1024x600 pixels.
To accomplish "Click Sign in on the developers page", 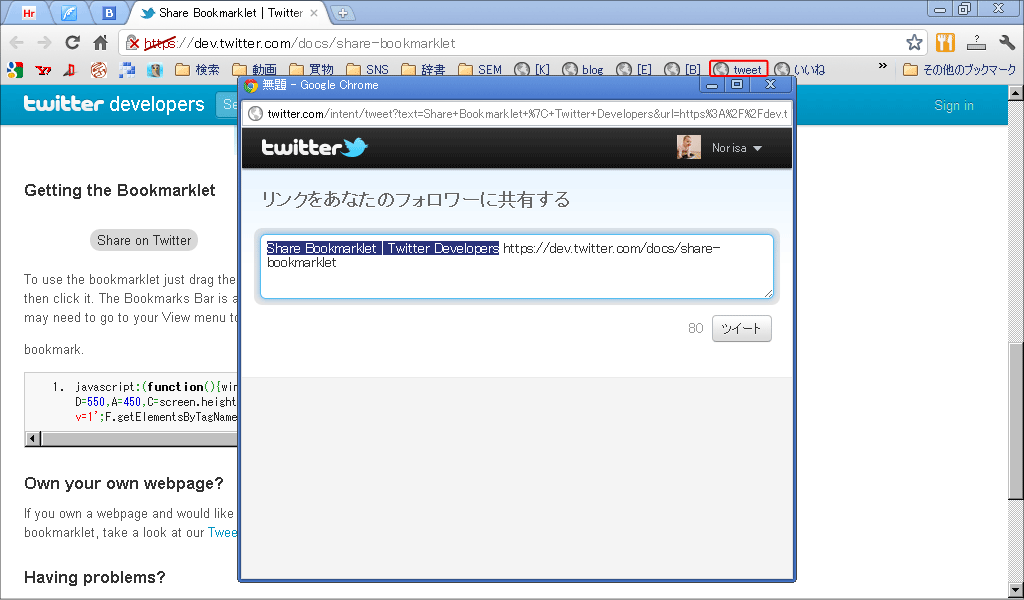I will tap(953, 105).
